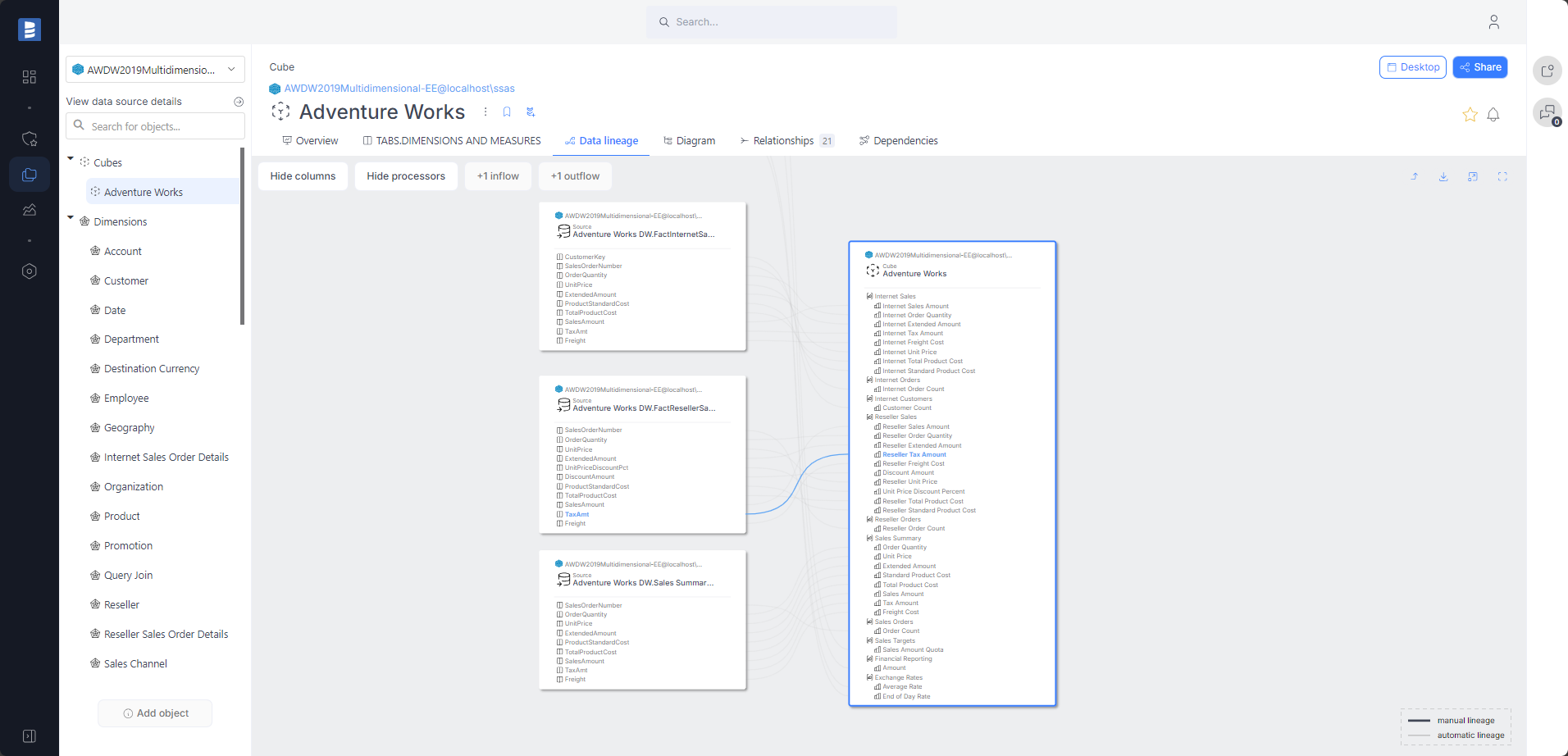Open the settings hexagon icon in sidebar
Image resolution: width=1568 pixels, height=756 pixels.
click(30, 271)
